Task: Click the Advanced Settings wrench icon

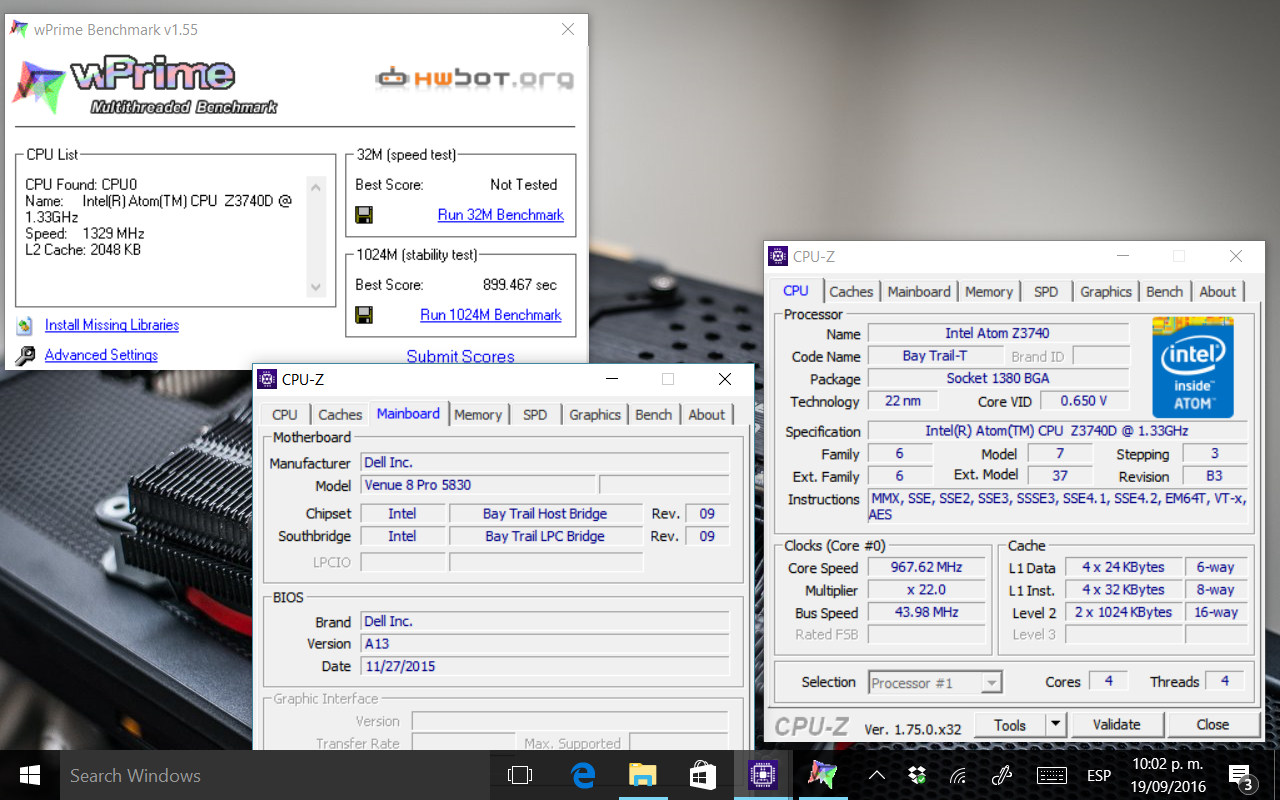Action: click(x=25, y=355)
